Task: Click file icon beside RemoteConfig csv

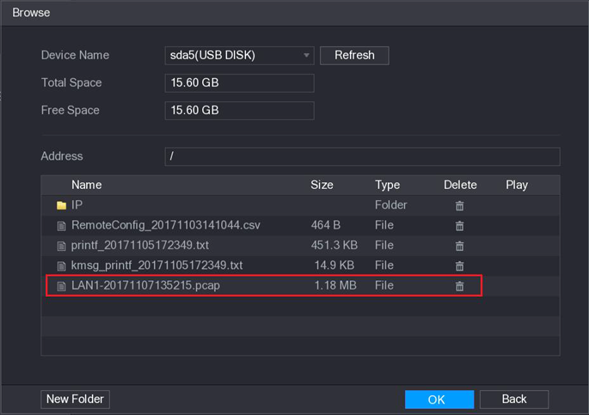Action: 61,226
